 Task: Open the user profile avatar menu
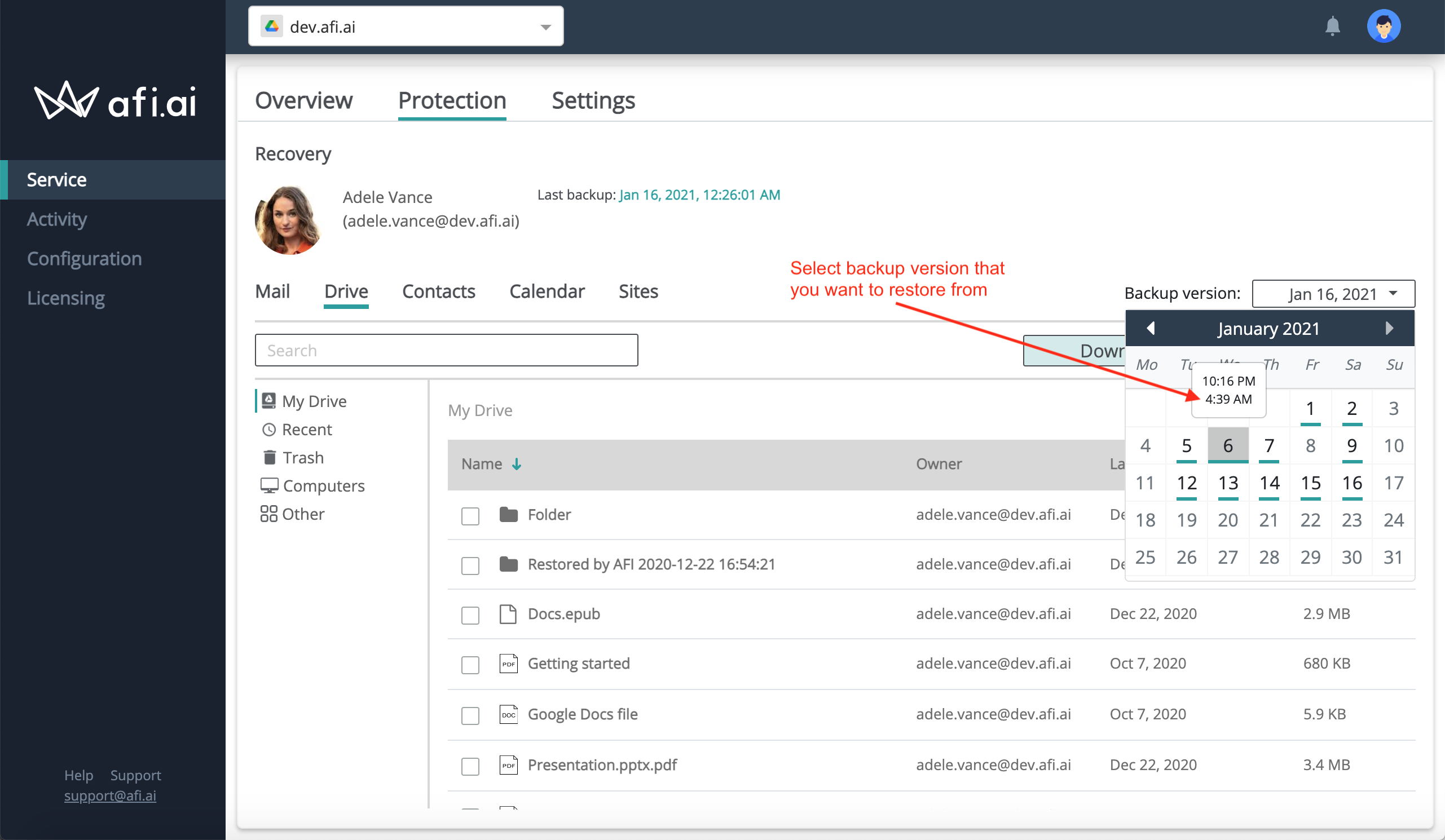[1383, 26]
